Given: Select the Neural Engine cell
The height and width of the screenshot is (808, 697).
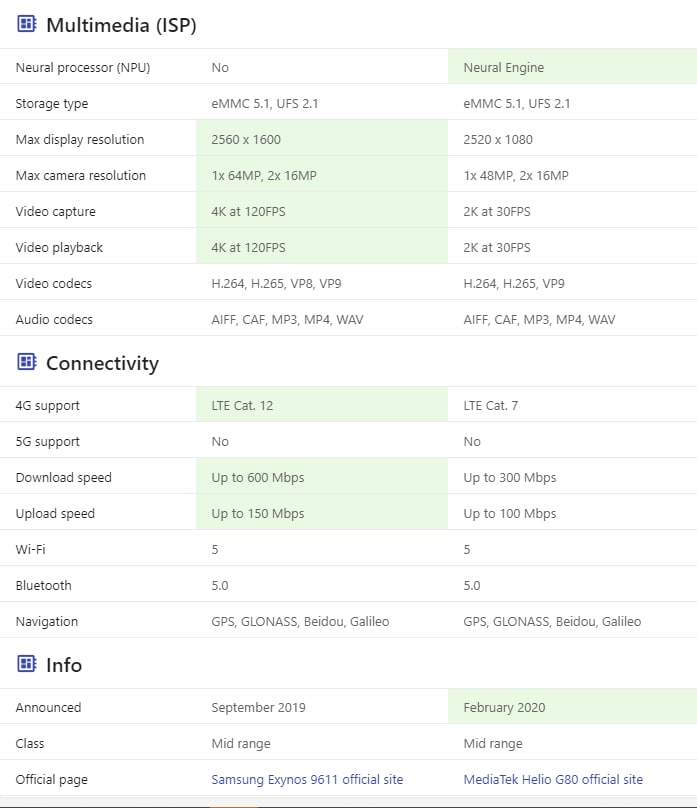Looking at the screenshot, I should (x=572, y=67).
